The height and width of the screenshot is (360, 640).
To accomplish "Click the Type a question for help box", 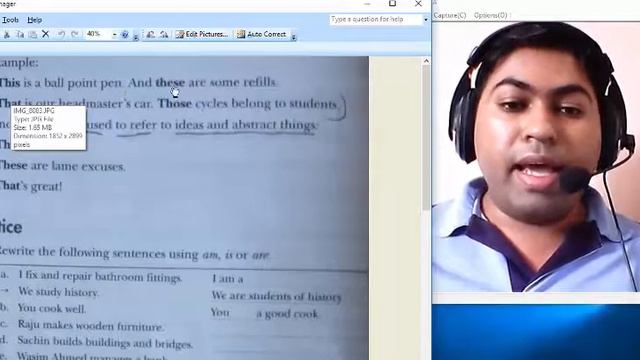I will tap(376, 19).
